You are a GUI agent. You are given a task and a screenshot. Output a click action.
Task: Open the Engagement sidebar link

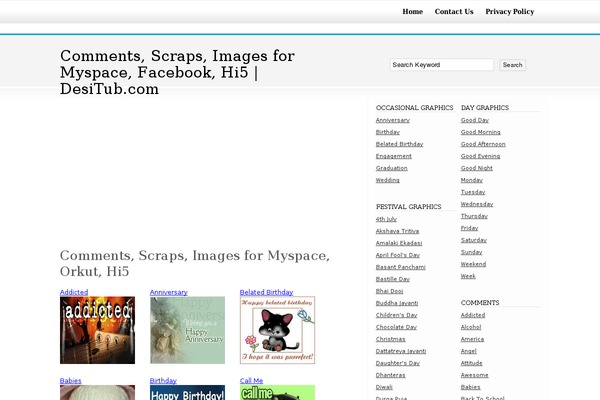click(x=394, y=156)
